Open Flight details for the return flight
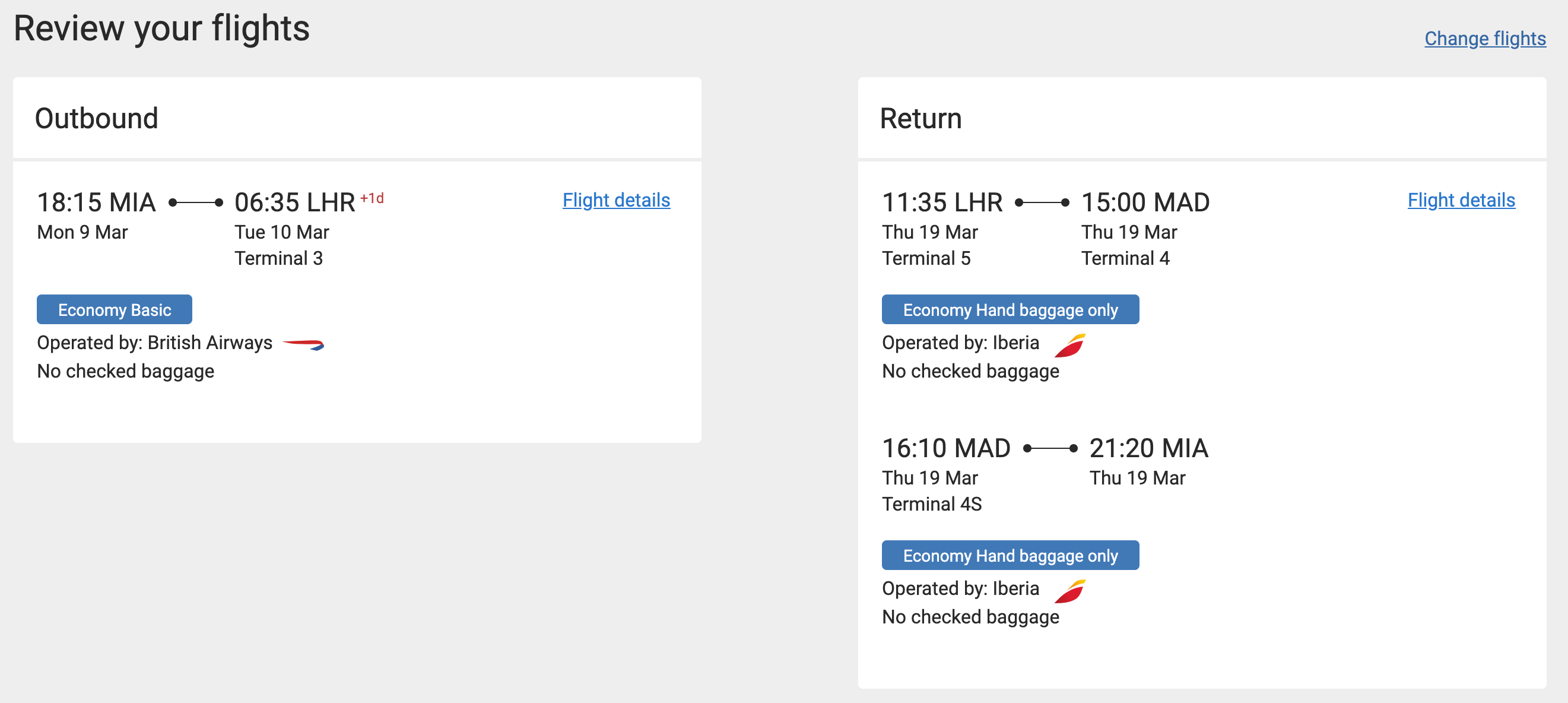Viewport: 1568px width, 703px height. [1460, 200]
